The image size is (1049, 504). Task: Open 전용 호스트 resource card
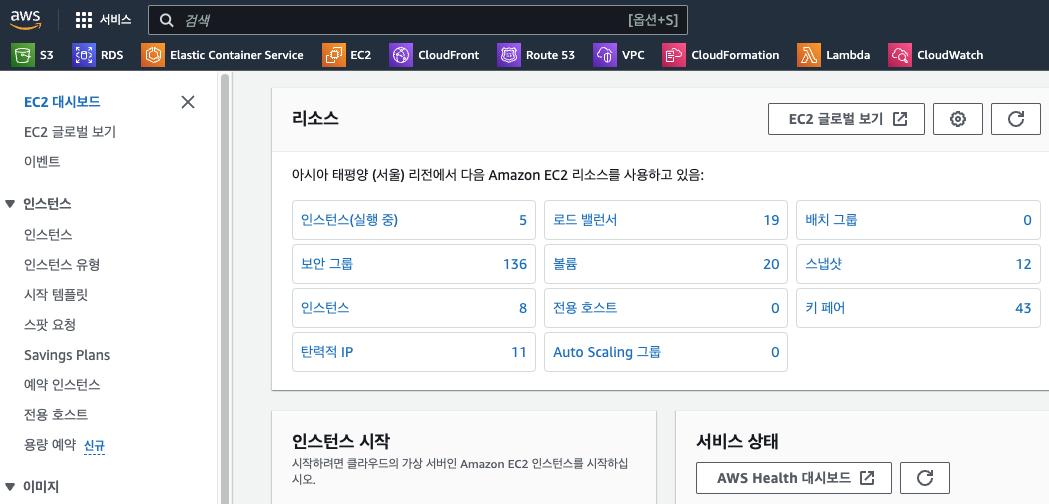coord(666,308)
